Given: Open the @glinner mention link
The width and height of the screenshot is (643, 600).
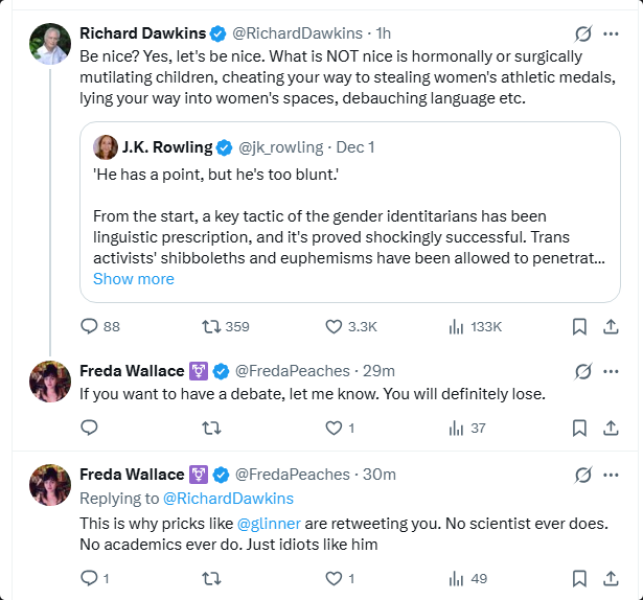Looking at the screenshot, I should [x=269, y=523].
